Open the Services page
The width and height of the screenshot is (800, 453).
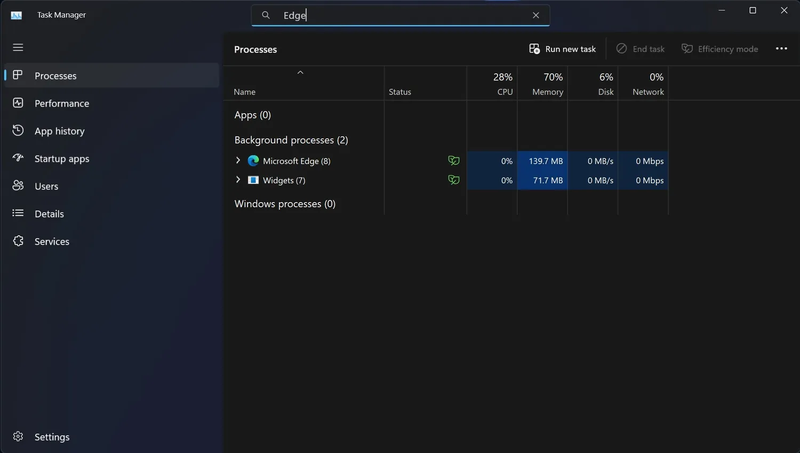pyautogui.click(x=112, y=241)
